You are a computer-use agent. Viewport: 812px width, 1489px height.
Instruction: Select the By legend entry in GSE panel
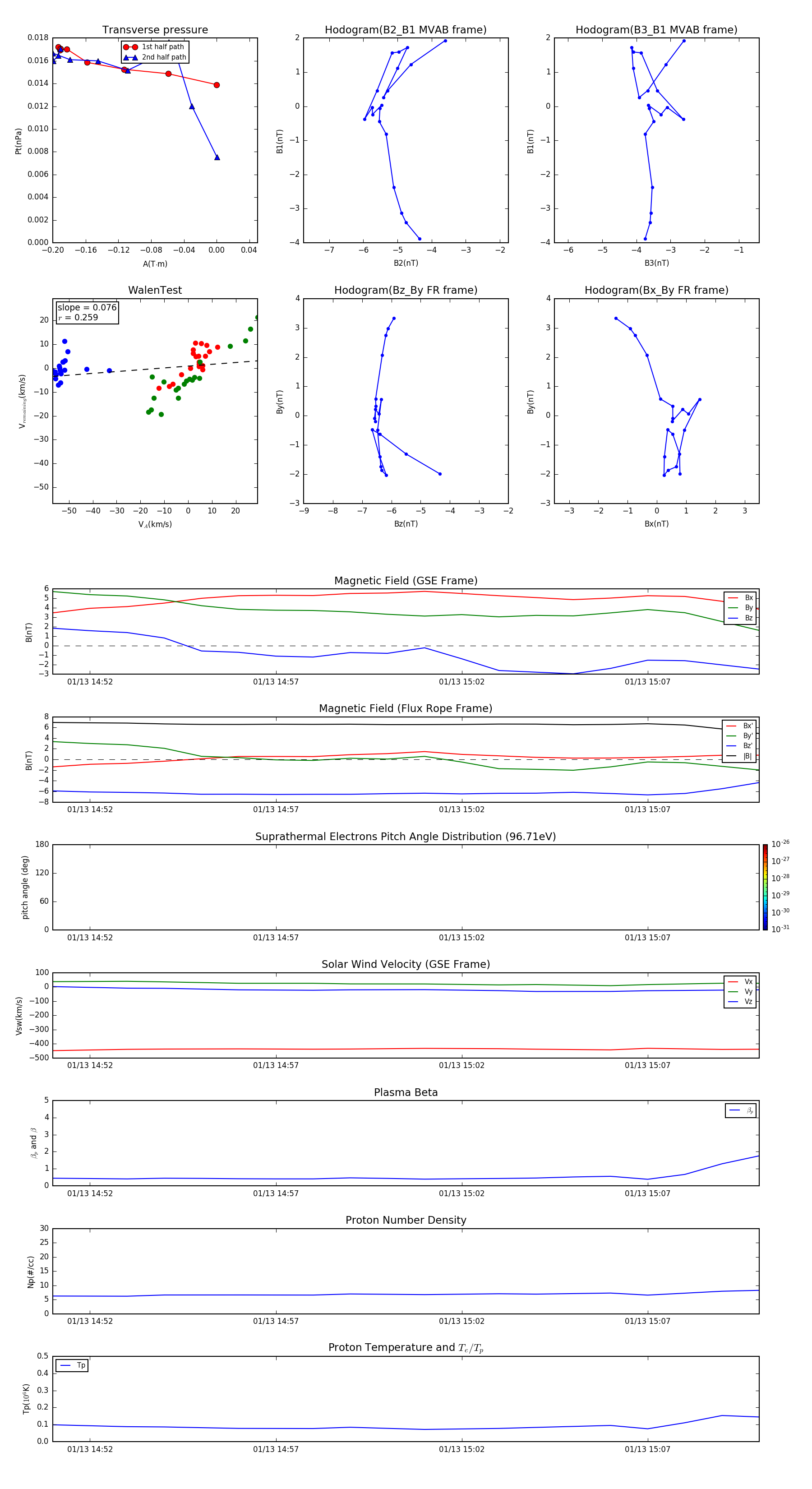(740, 608)
